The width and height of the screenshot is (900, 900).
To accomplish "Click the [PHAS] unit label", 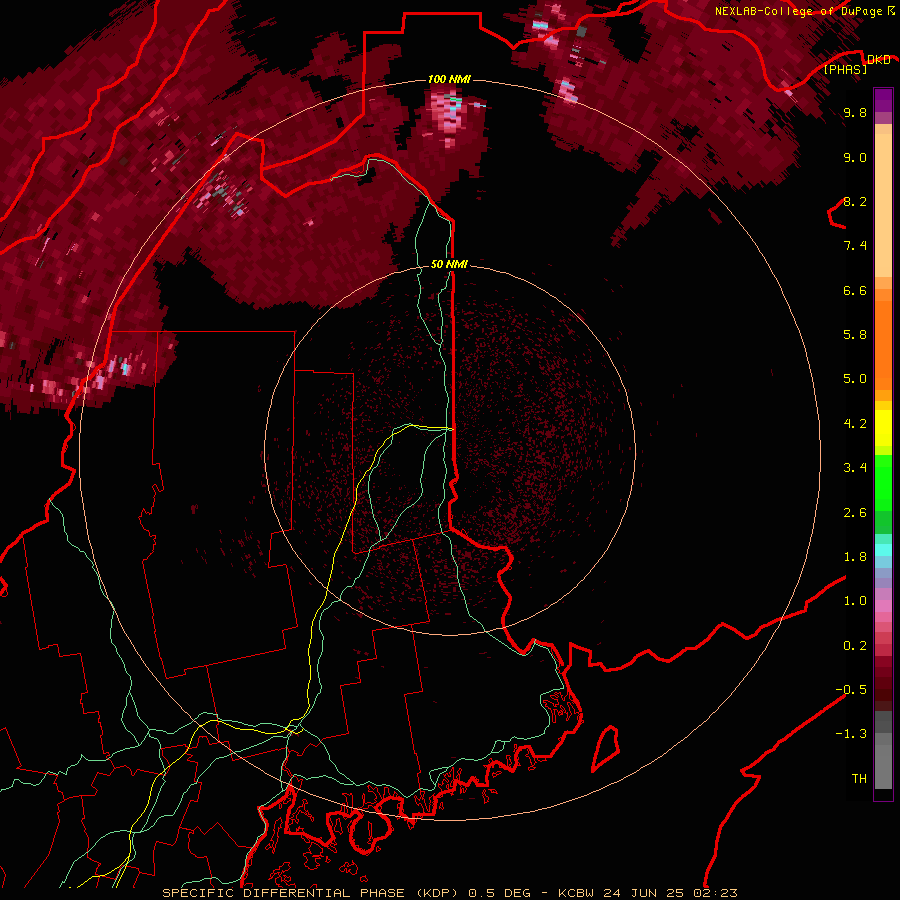I will click(845, 69).
